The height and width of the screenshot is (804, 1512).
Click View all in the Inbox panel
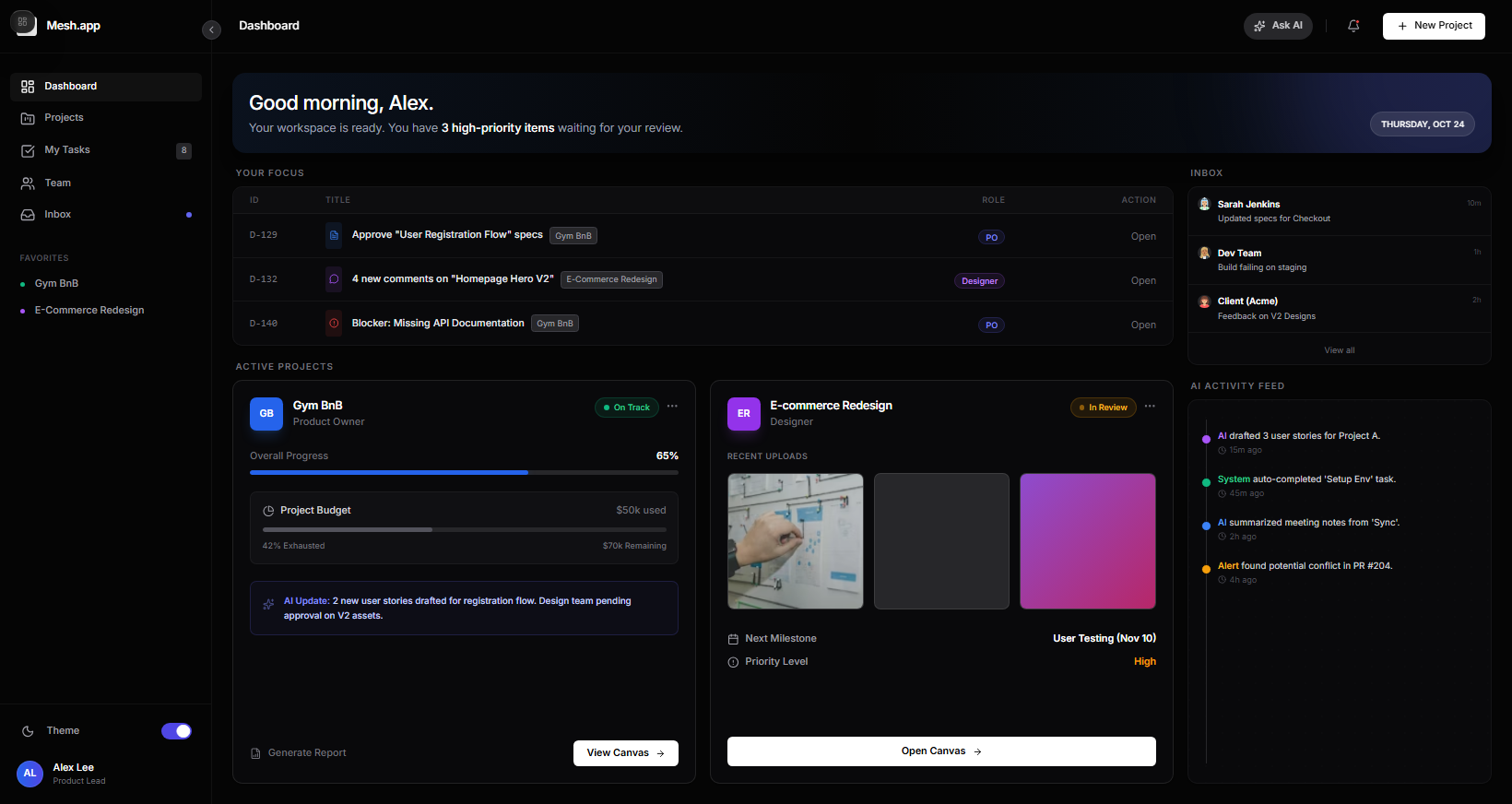tap(1339, 350)
